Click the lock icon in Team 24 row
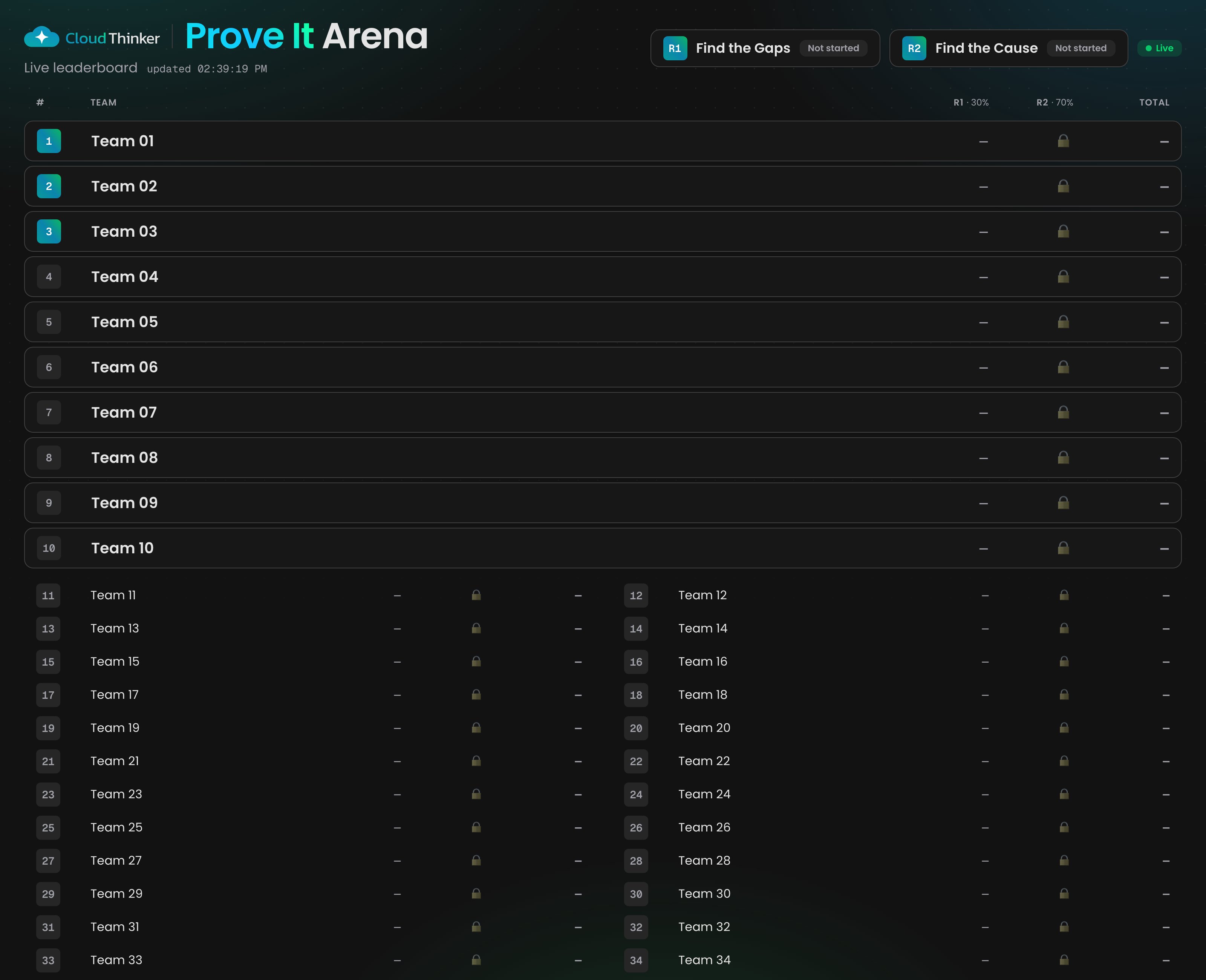Screen dimensions: 1206x980 1064,794
